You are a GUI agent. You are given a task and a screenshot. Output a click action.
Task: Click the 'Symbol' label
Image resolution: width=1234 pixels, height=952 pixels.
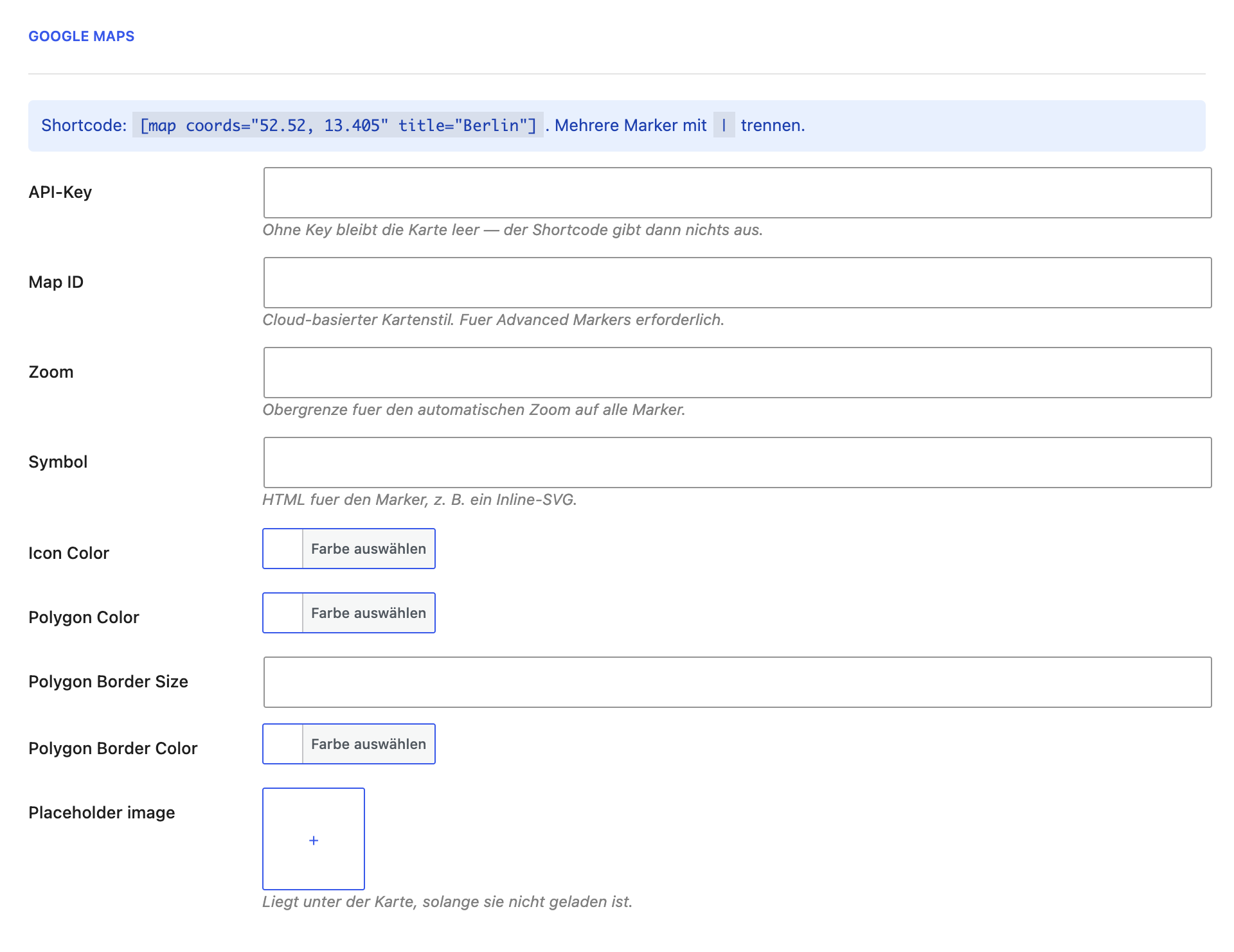coord(58,462)
